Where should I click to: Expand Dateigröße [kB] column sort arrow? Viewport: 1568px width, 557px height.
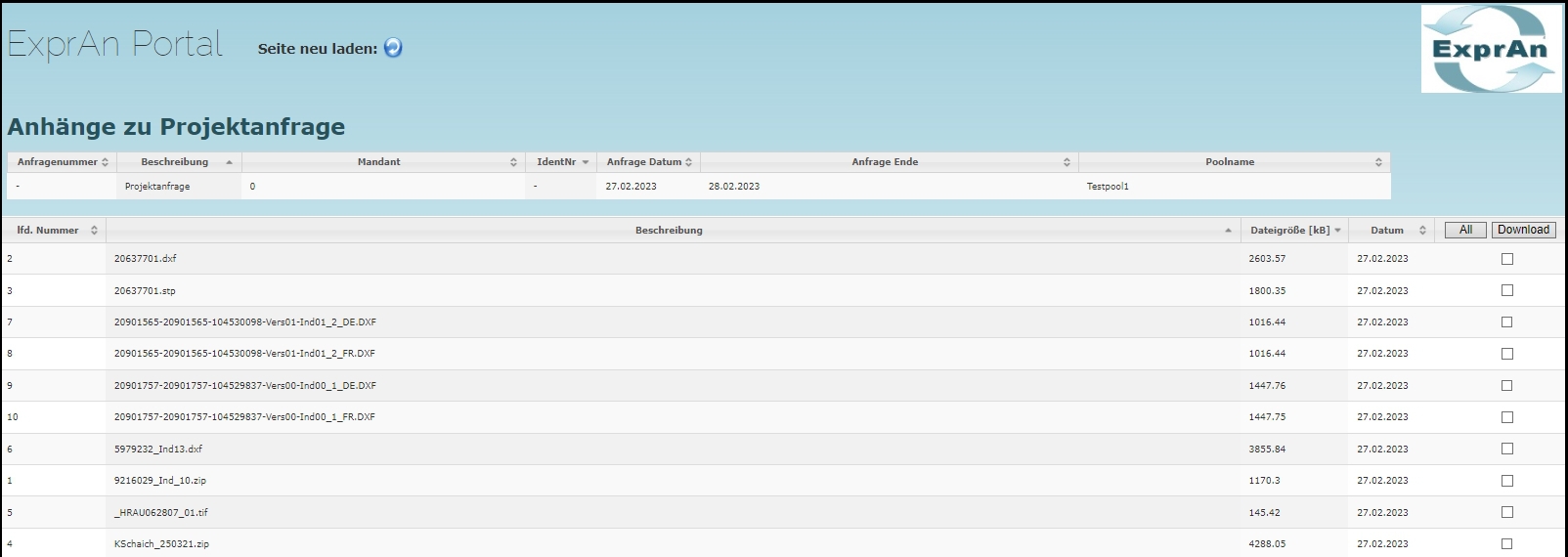(x=1337, y=231)
